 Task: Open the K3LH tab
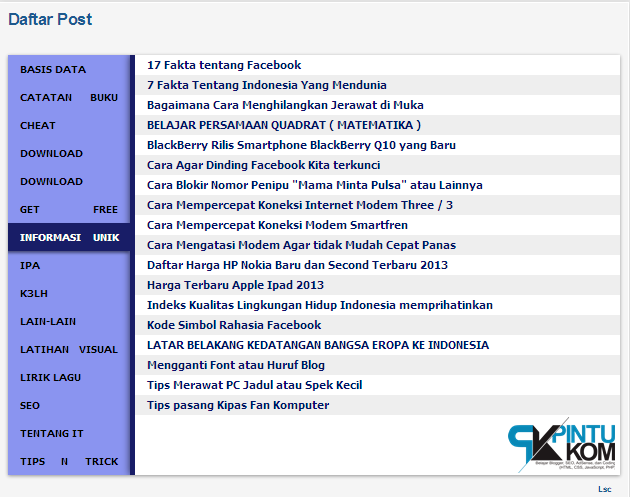69,293
